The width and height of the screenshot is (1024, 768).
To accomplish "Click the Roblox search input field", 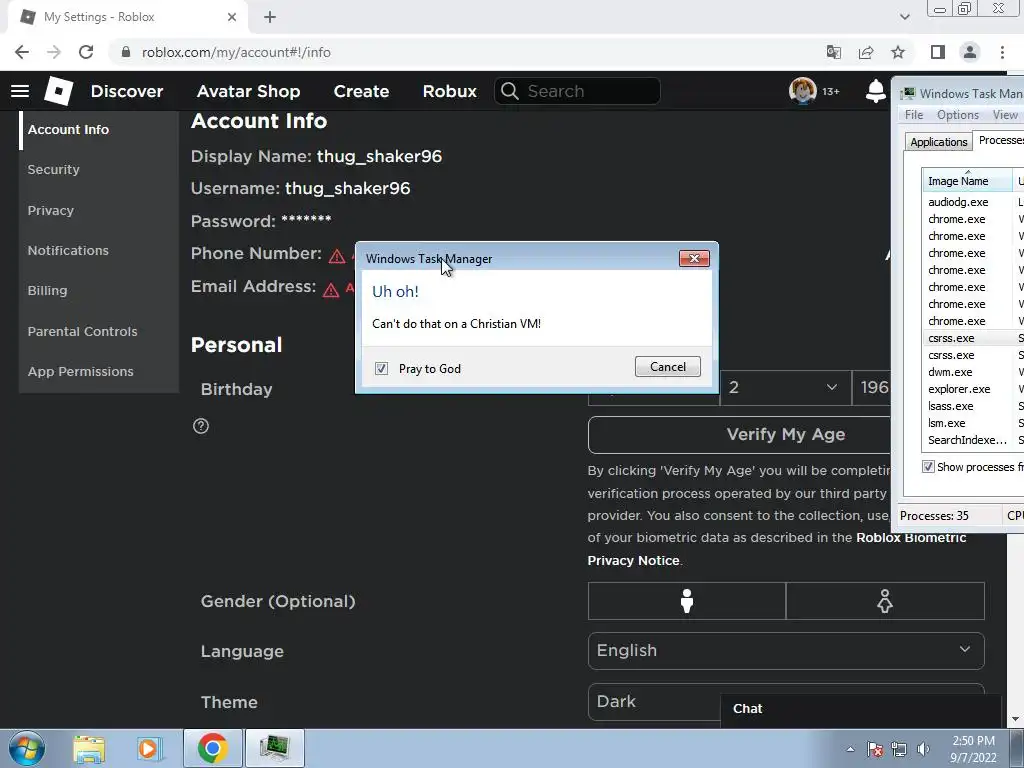I will click(577, 91).
